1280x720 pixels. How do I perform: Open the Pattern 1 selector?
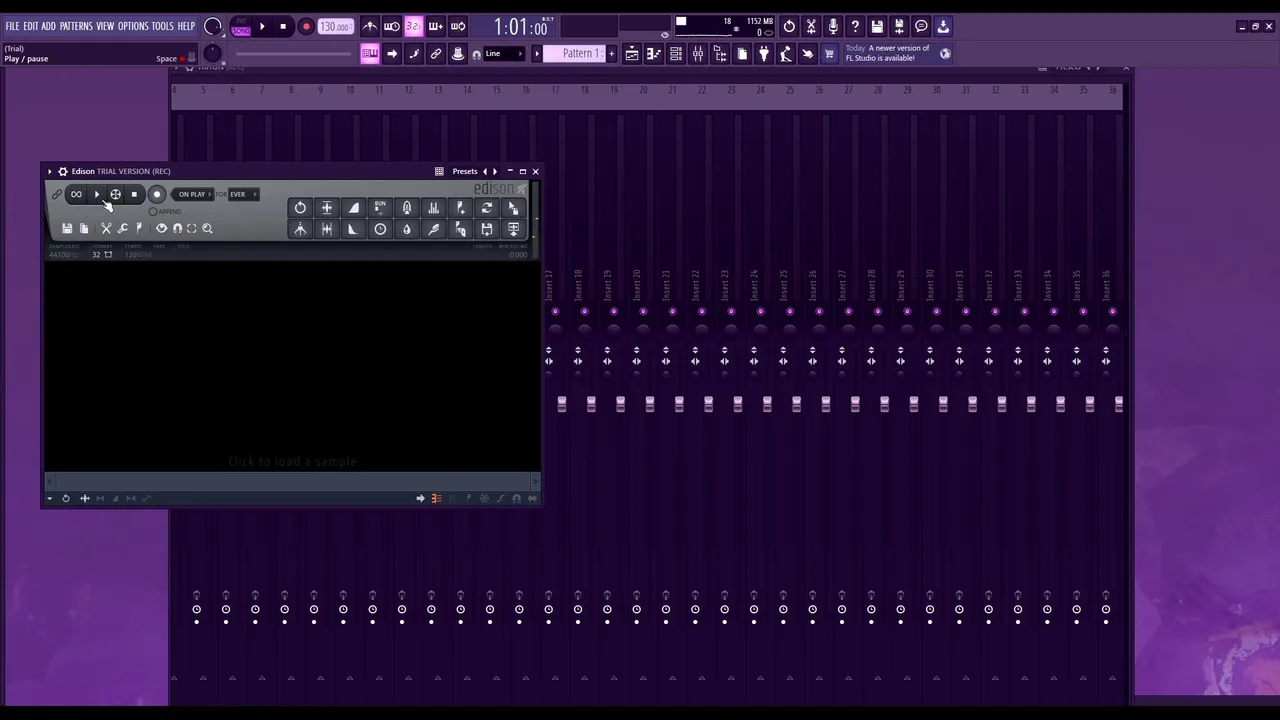pos(573,54)
